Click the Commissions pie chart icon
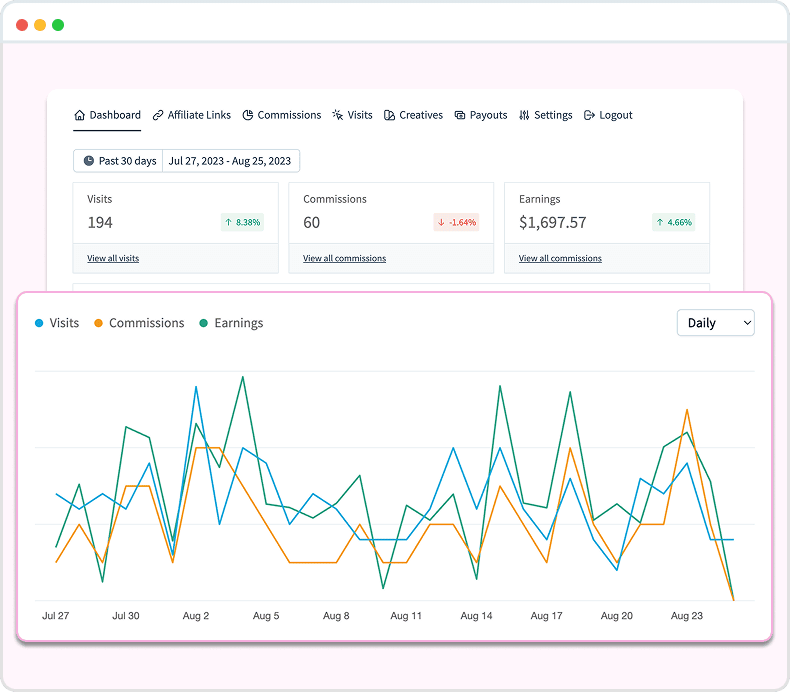790x692 pixels. [x=248, y=115]
